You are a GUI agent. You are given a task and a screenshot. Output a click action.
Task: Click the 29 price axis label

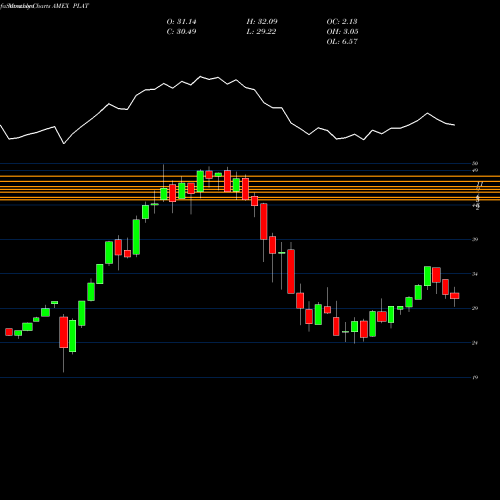475,308
